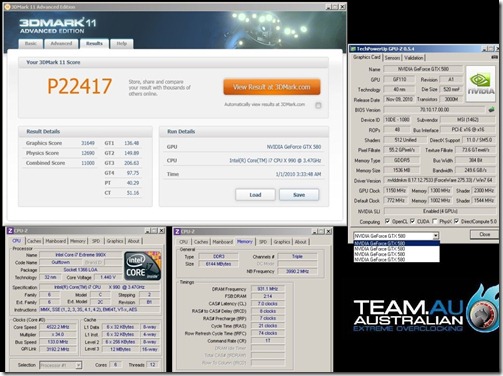The image size is (503, 376).
Task: Click the GPU-Z screenshot camera icon
Action: pos(495,58)
